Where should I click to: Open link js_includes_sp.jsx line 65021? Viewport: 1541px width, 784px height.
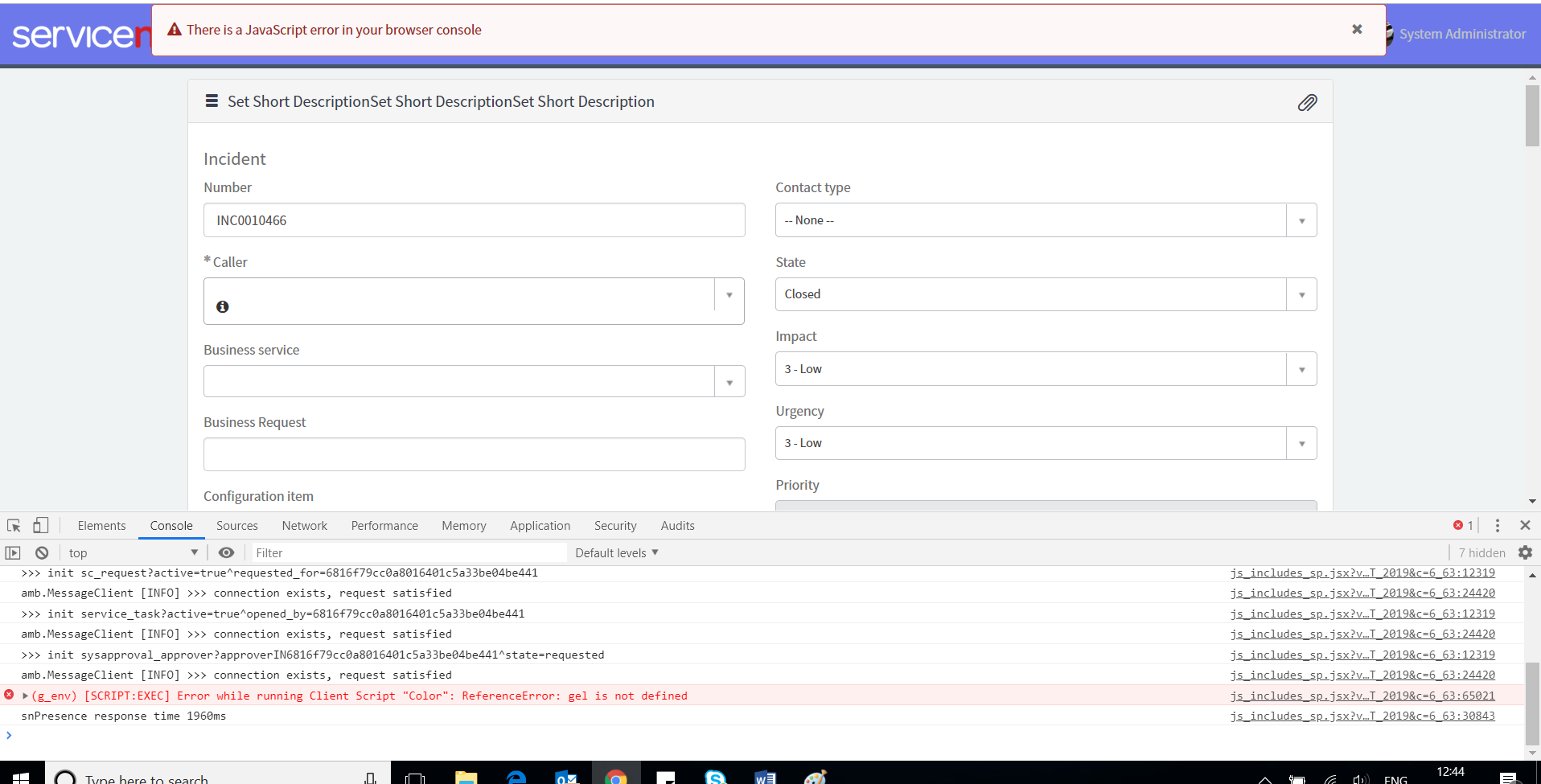(x=1362, y=696)
